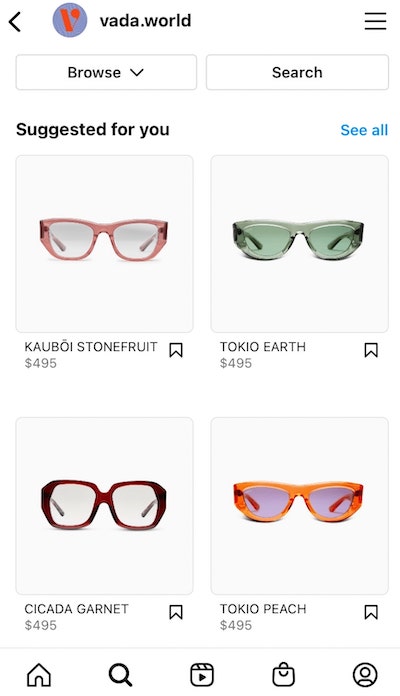Toggle bookmark on Cicada Garnet
400x696 pixels.
(176, 612)
